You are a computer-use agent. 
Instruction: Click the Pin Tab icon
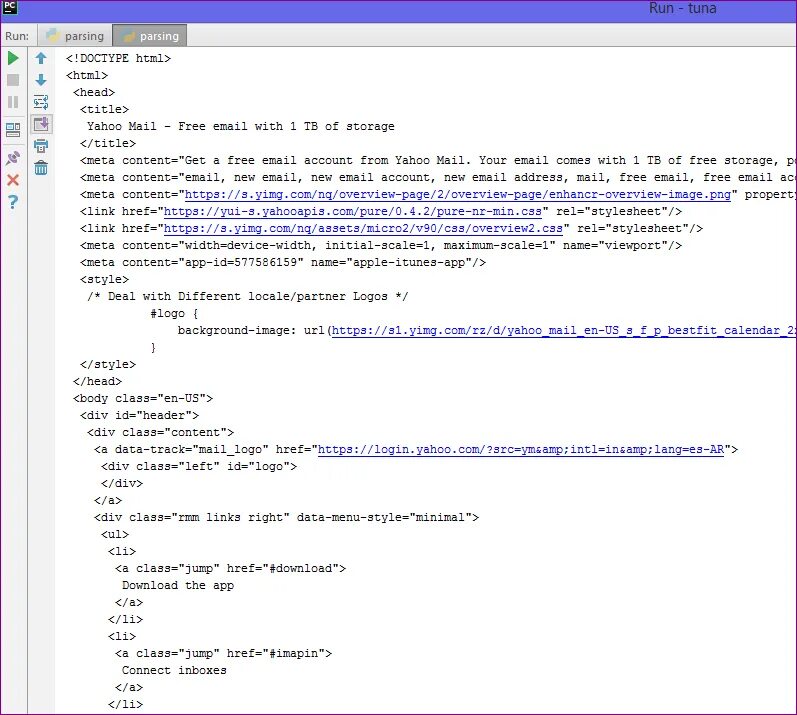pyautogui.click(x=13, y=158)
